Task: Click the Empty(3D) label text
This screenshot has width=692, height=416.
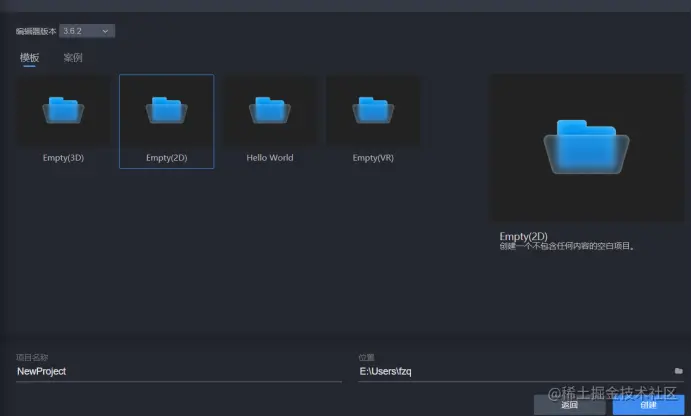Action: pyautogui.click(x=63, y=158)
